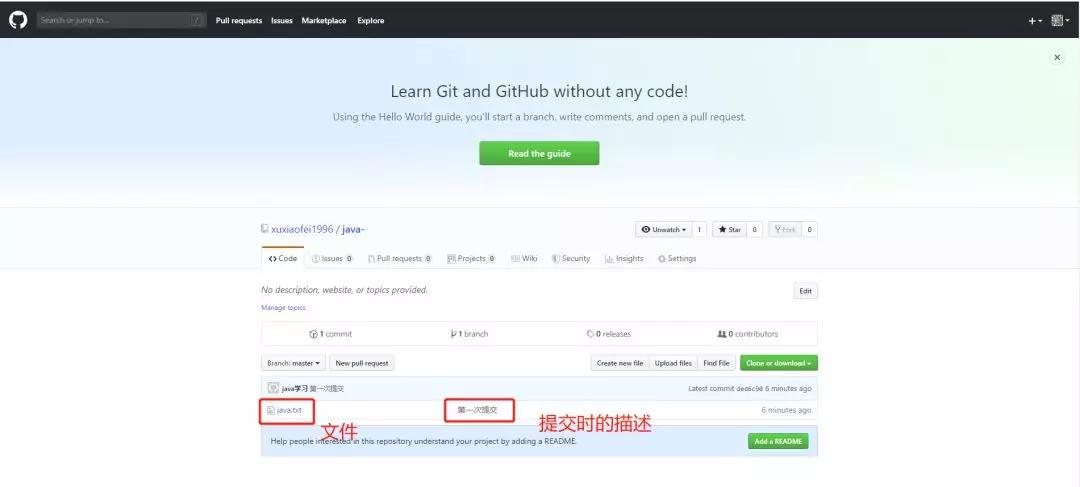This screenshot has width=1080, height=487.
Task: Open xuxiaofei1996 user profile link
Action: click(x=301, y=229)
